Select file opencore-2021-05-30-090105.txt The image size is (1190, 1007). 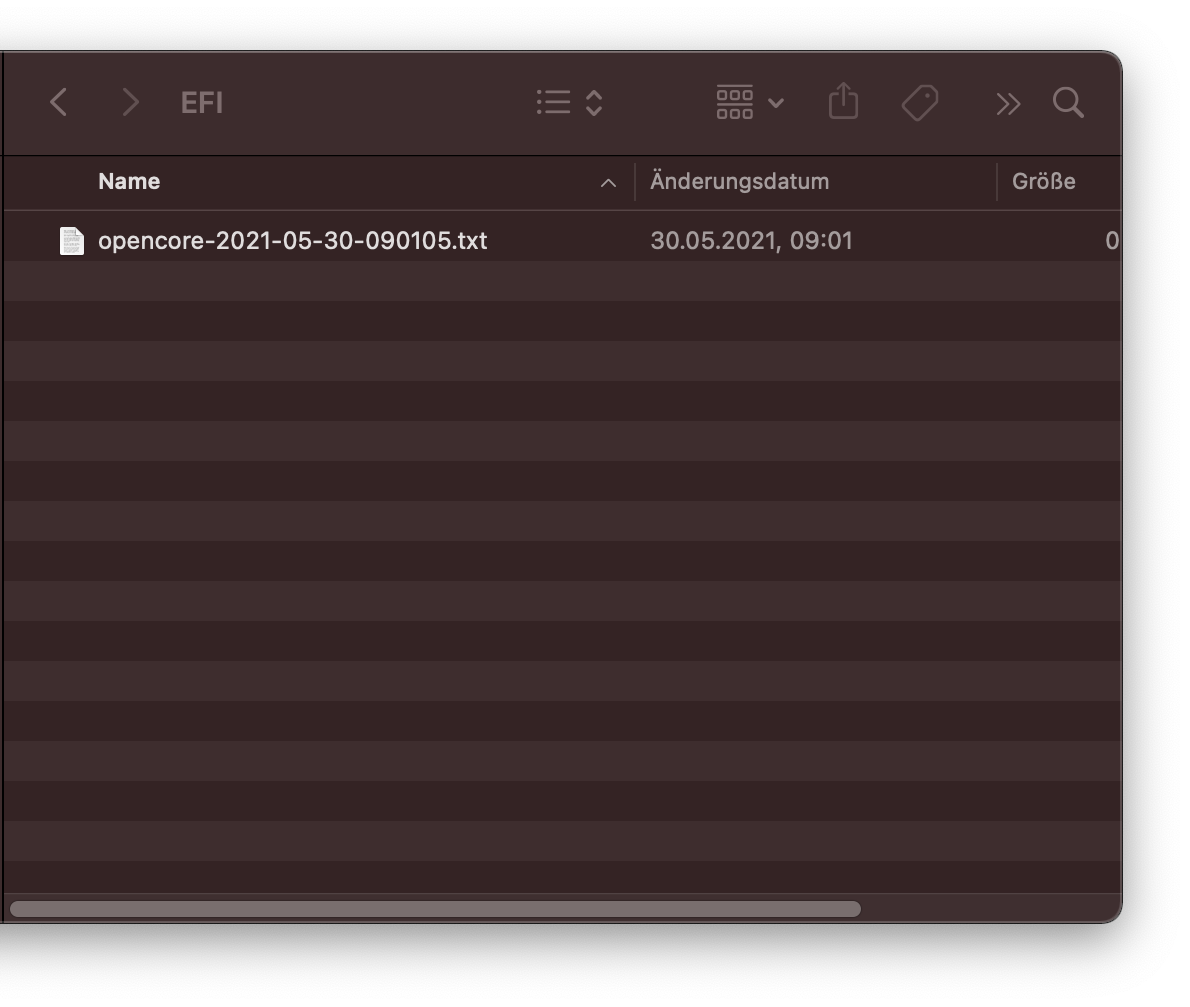(292, 241)
